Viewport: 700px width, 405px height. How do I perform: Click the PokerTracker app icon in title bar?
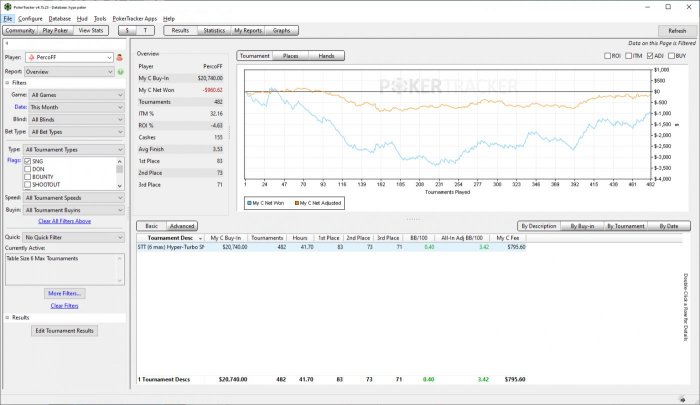pyautogui.click(x=5, y=5)
